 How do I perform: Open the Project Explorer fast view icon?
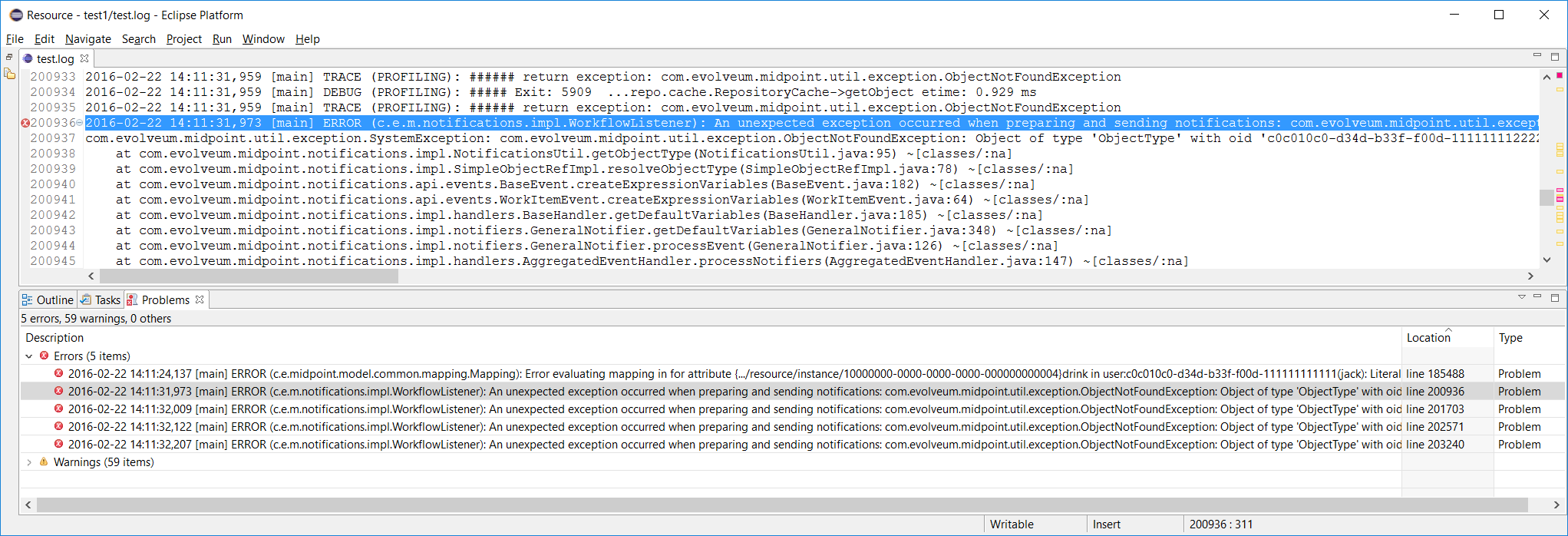(x=9, y=74)
